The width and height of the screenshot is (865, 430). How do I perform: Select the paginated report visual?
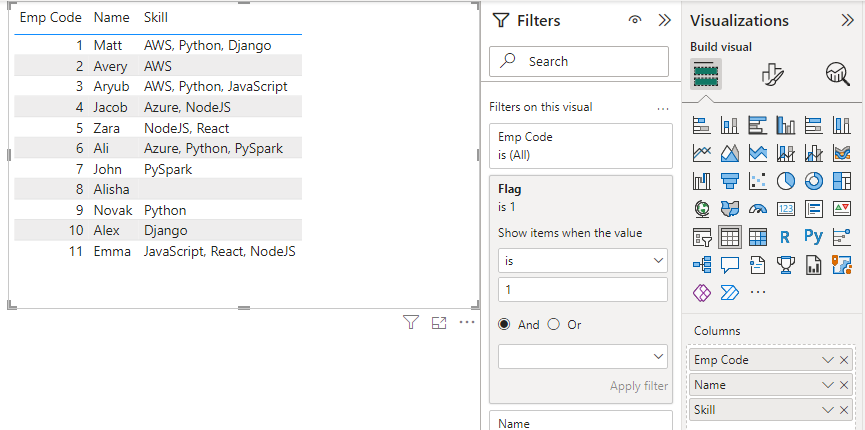click(x=814, y=265)
